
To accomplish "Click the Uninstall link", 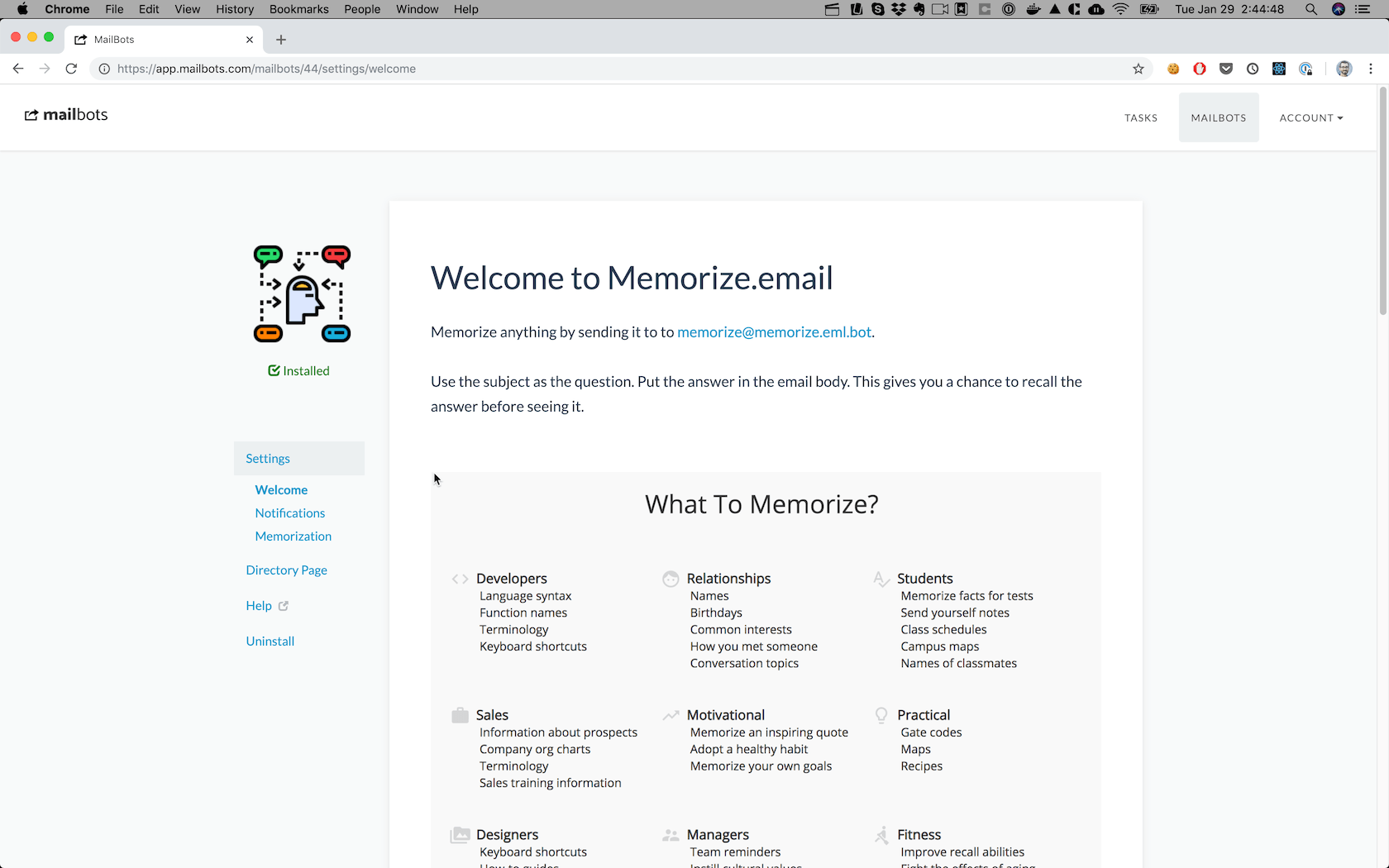I will click(270, 641).
